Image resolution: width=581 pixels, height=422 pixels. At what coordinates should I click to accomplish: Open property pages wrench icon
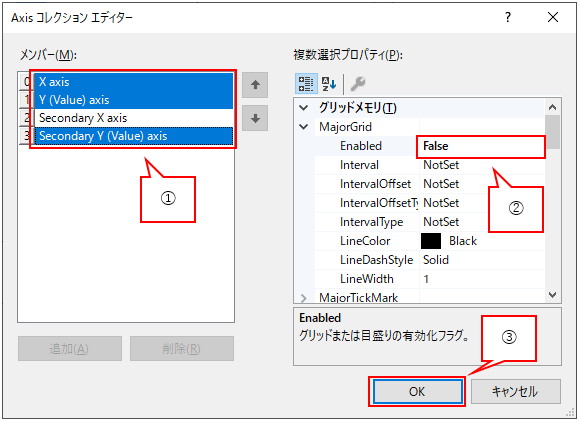tap(358, 83)
